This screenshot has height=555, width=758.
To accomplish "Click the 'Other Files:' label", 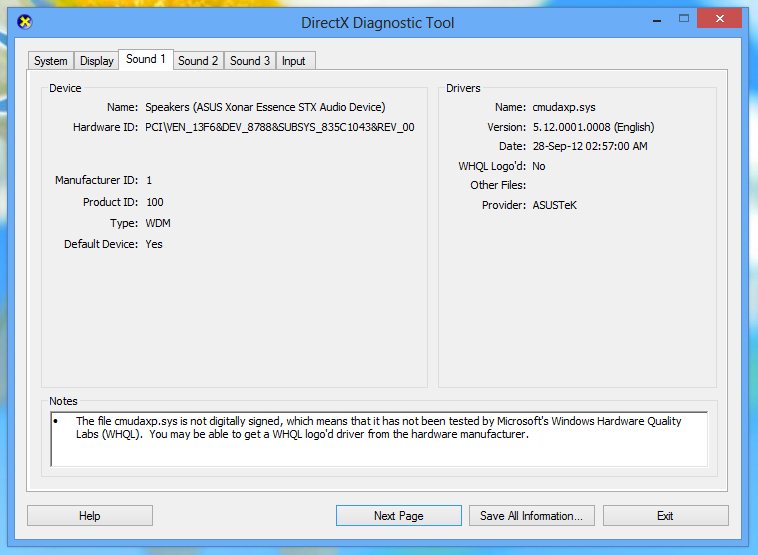I will (498, 185).
